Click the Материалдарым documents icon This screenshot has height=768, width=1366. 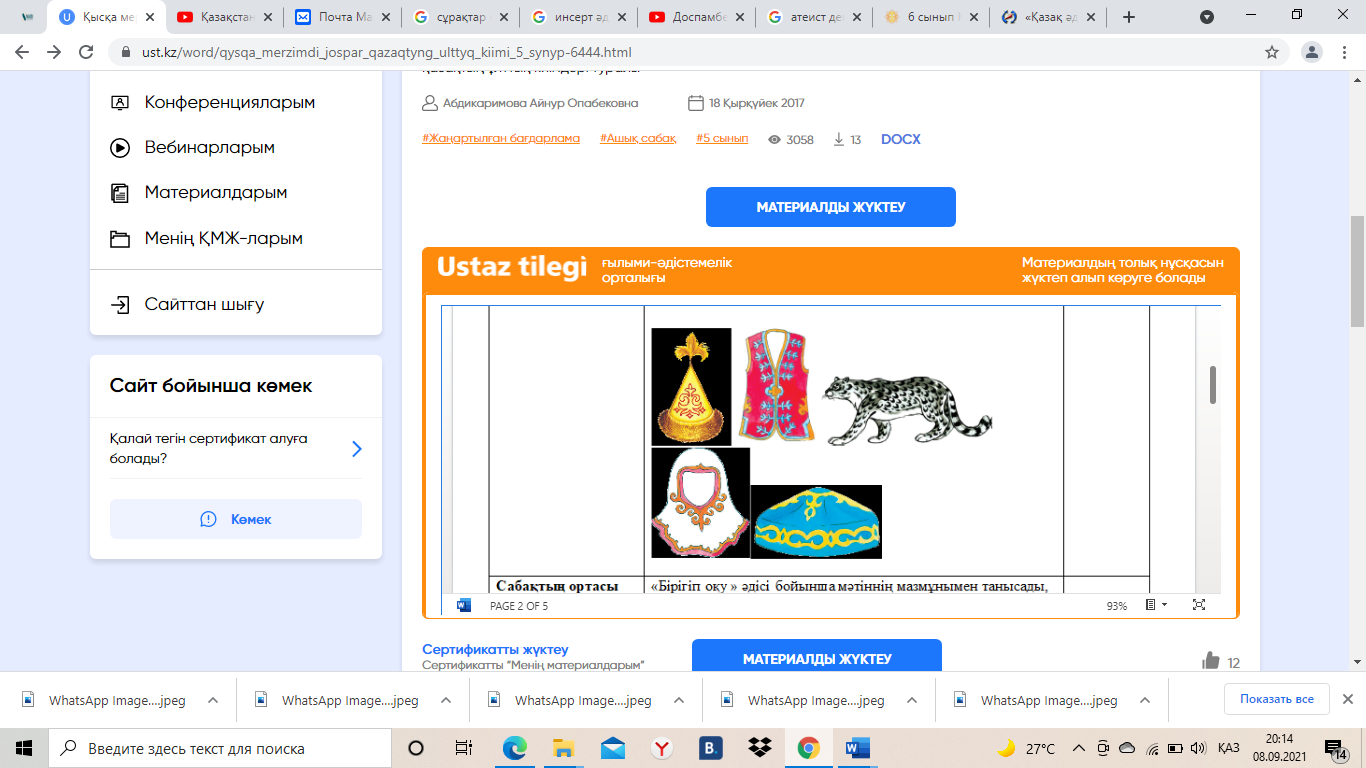click(120, 193)
